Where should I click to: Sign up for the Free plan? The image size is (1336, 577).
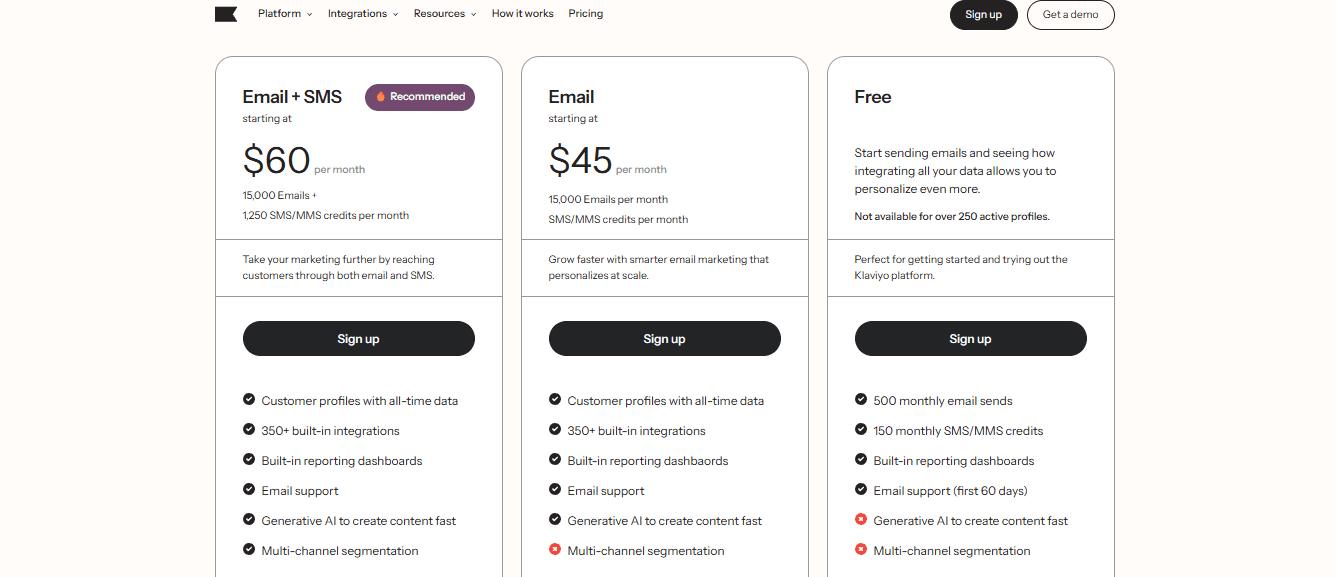[971, 338]
